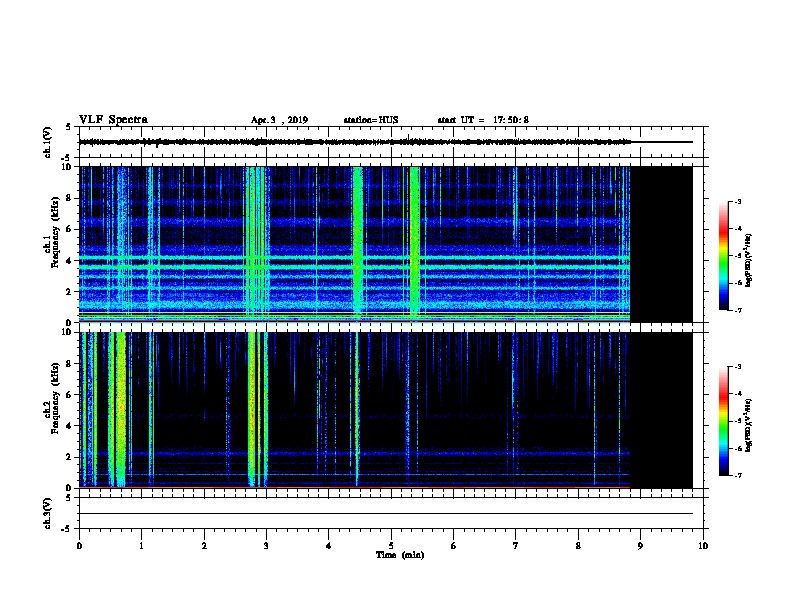Click the ch.2 spectrogram color scale bar
792x612 pixels.
click(723, 421)
